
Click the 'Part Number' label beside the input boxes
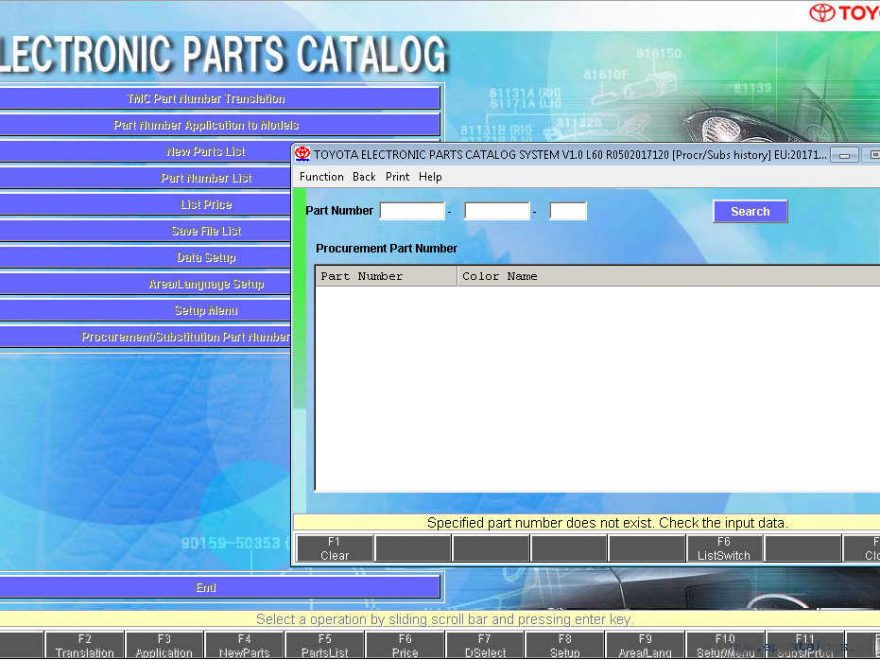(339, 210)
